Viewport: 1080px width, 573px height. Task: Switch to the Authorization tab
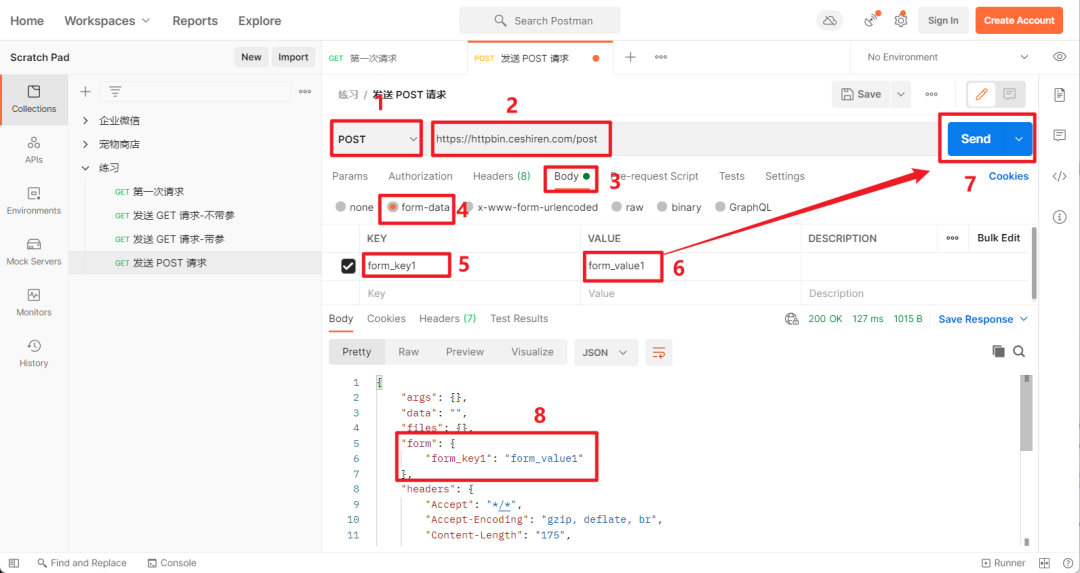click(420, 176)
